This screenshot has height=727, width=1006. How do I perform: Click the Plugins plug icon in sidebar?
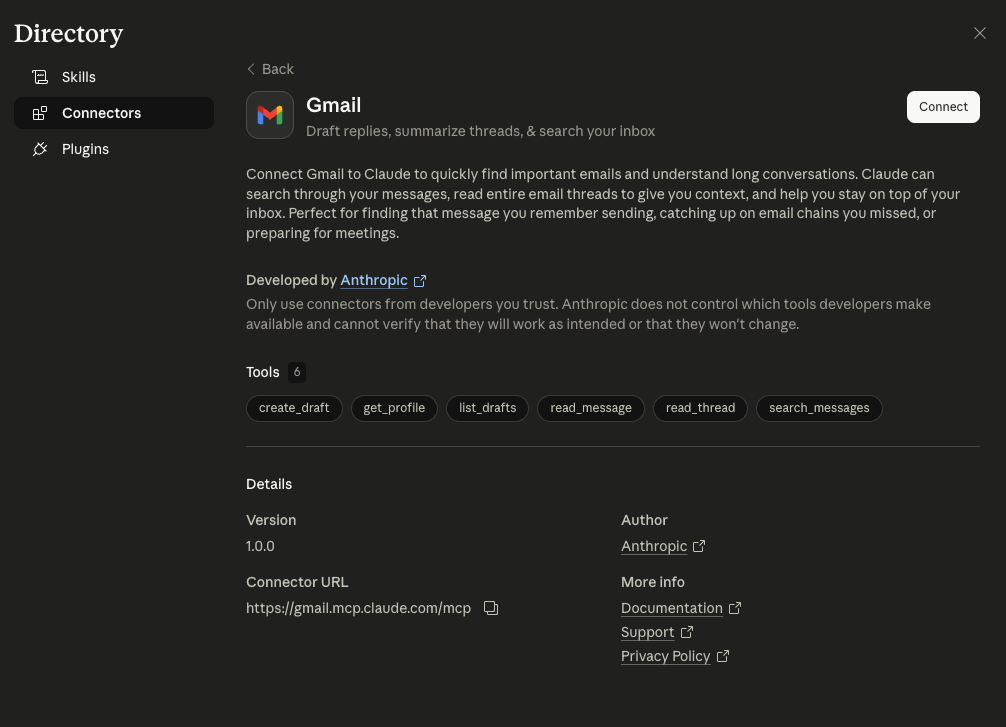coord(40,149)
